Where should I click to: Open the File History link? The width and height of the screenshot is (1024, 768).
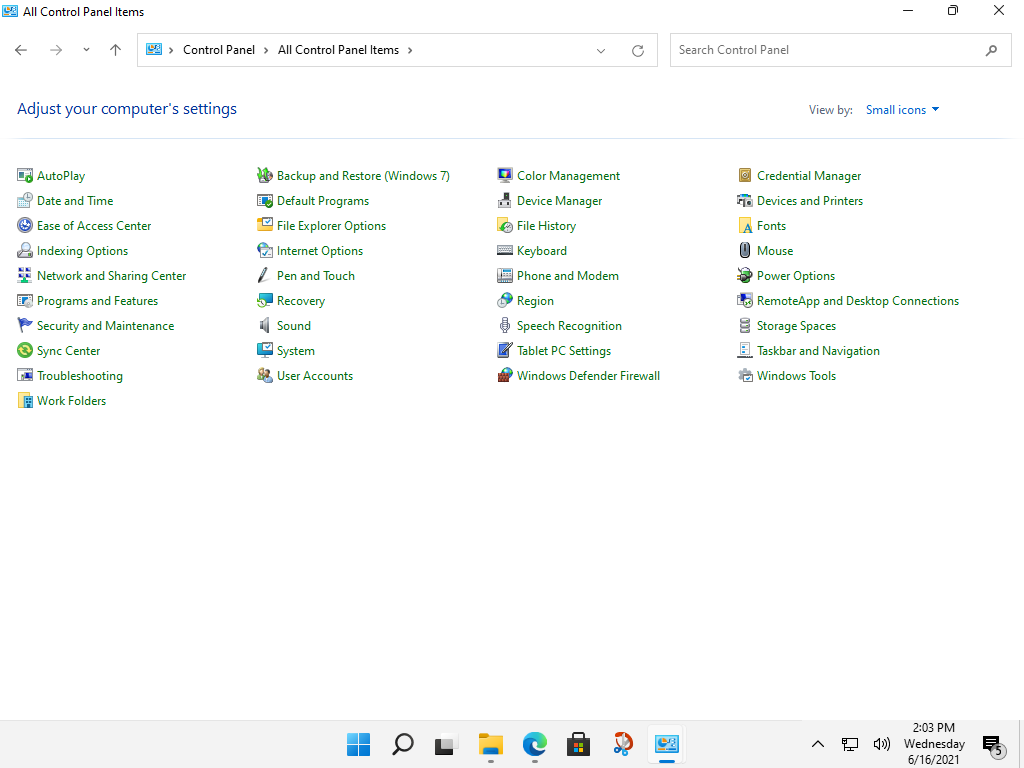point(547,226)
